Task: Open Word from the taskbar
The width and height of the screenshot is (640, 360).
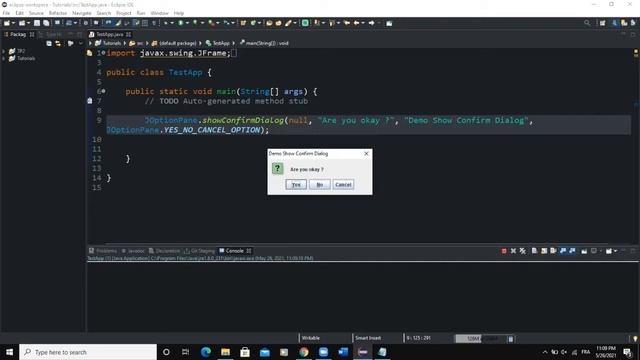Action: click(343, 352)
